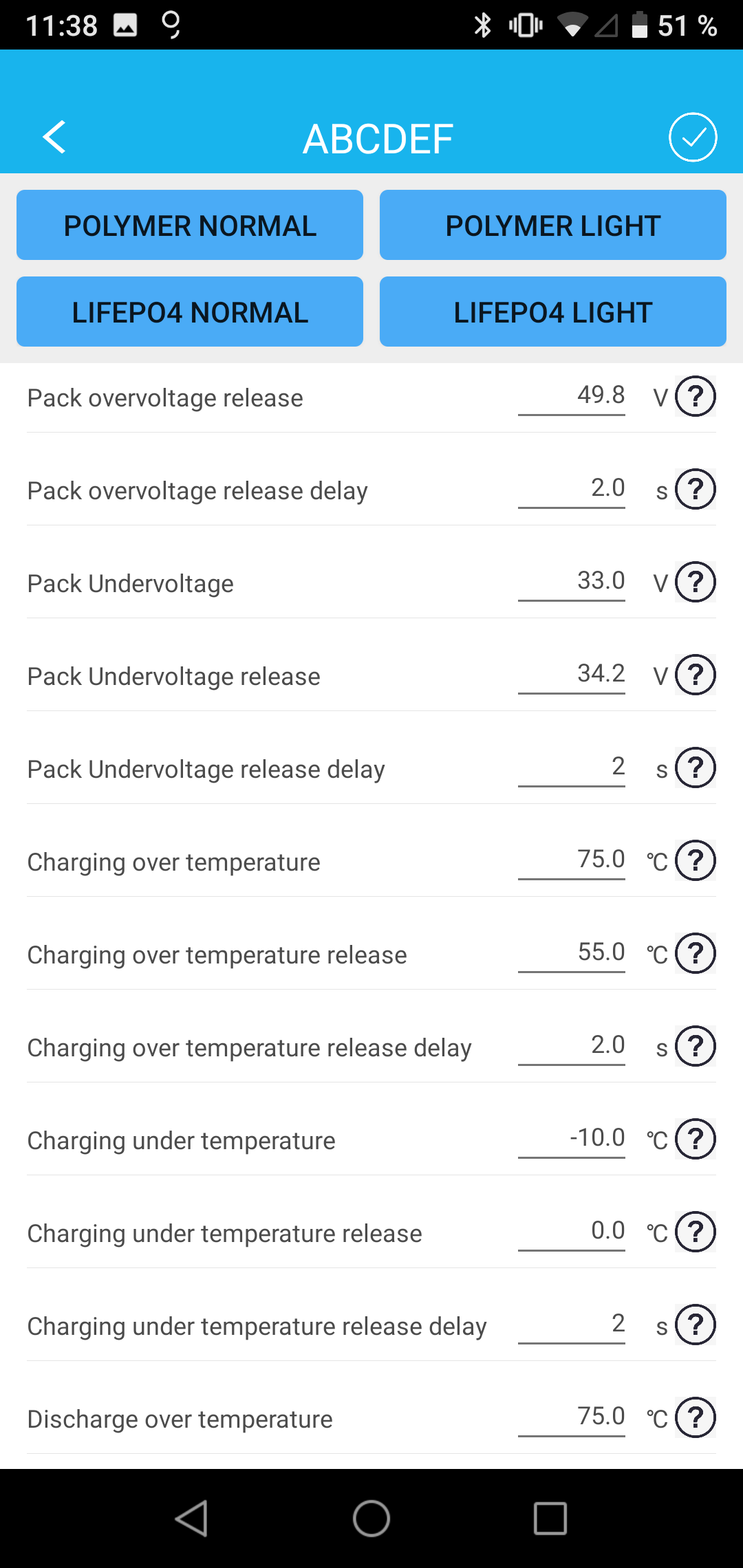Apply the POLYMER NORMAL preset
The width and height of the screenshot is (743, 1568).
pyautogui.click(x=190, y=225)
